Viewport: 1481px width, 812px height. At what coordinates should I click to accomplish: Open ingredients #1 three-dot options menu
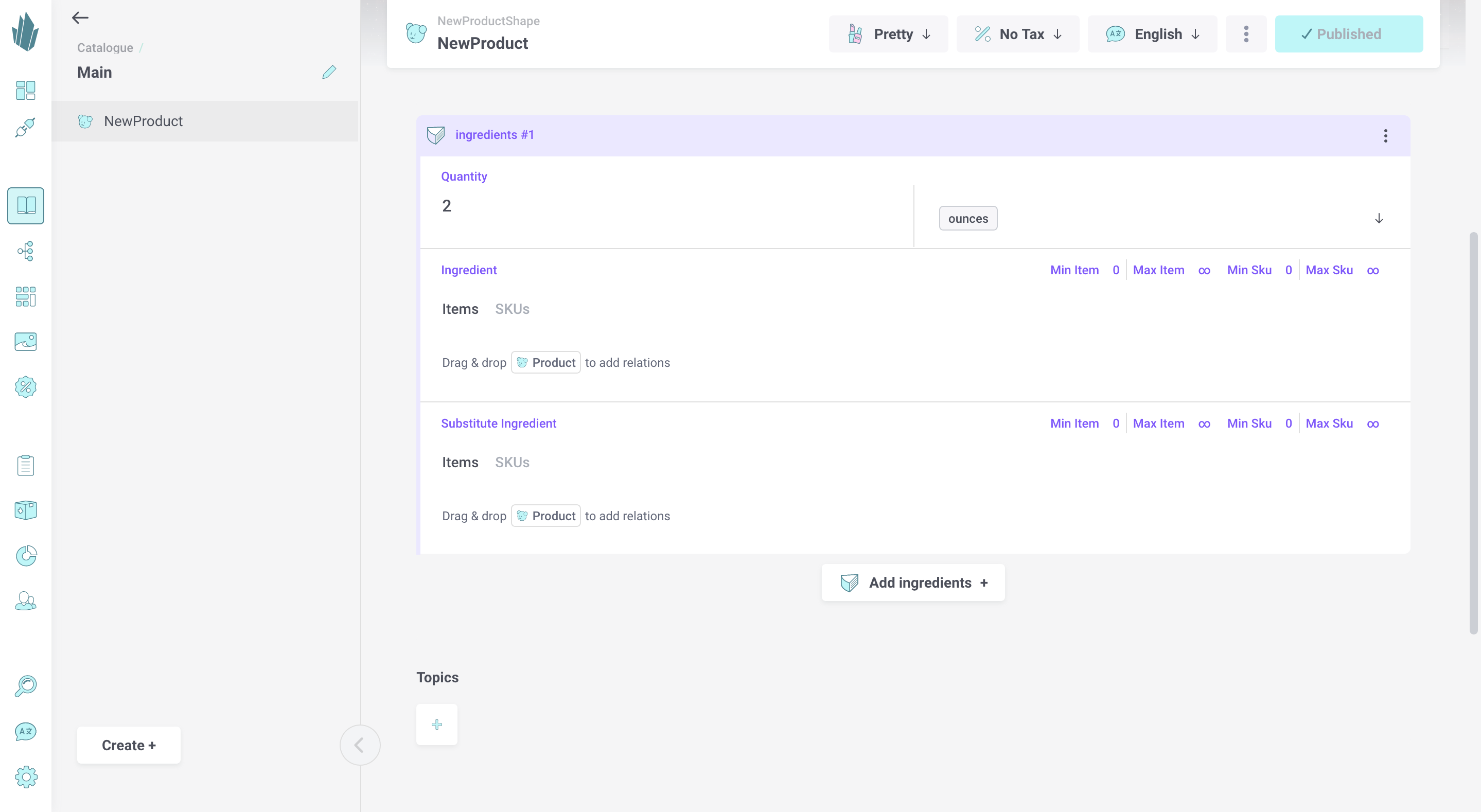point(1385,136)
